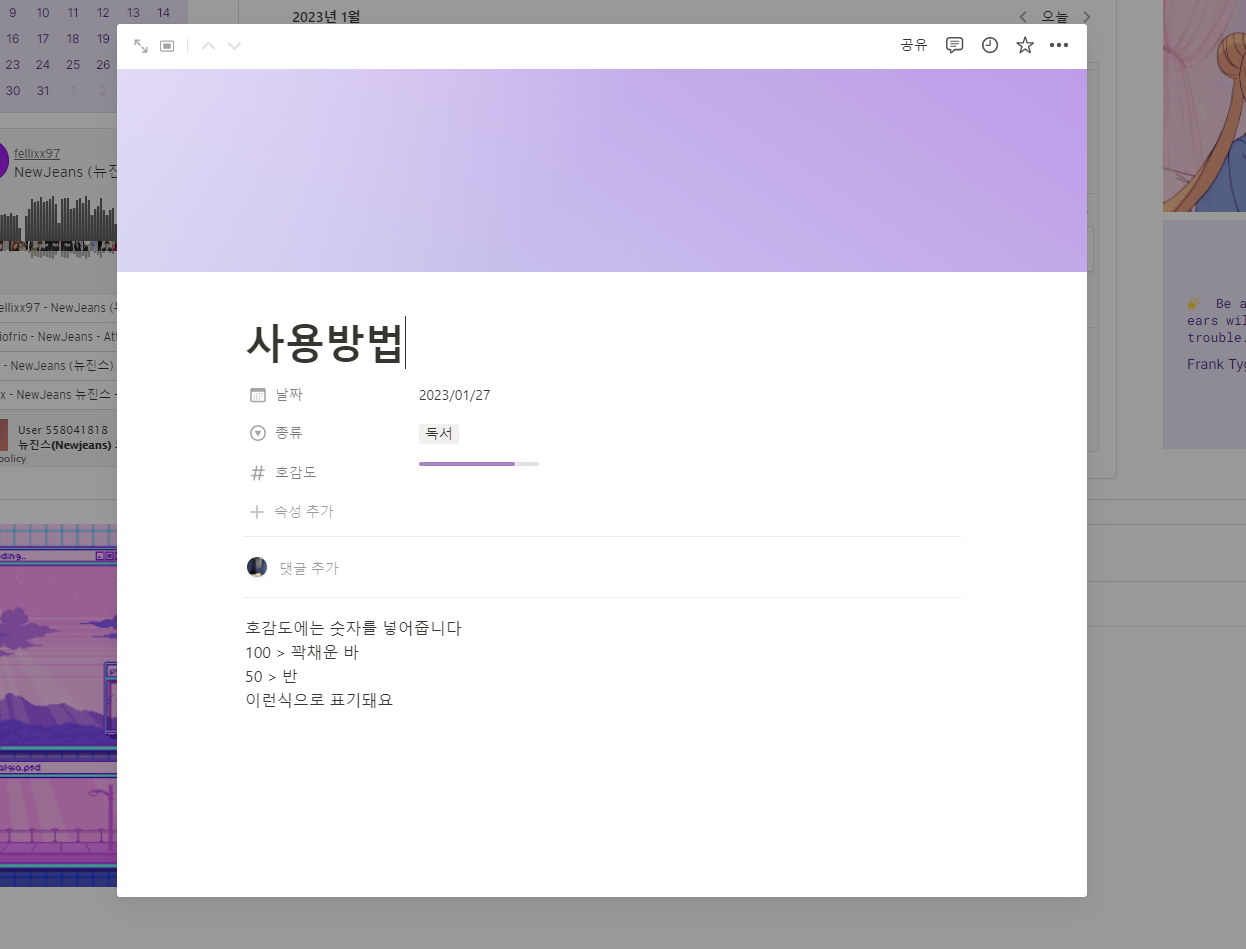Screen dimensions: 1246x949
Task: Click the pixel art landscape image in background
Action: (x=58, y=705)
